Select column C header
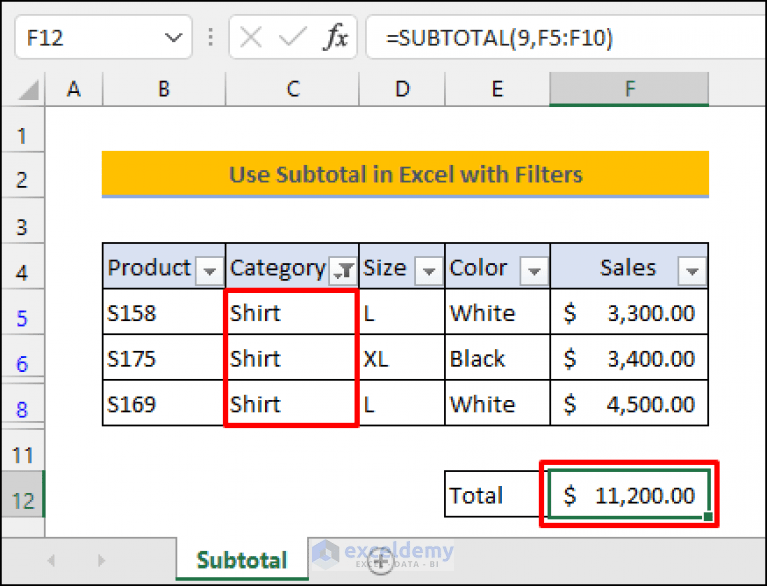The width and height of the screenshot is (767, 586). [x=293, y=89]
